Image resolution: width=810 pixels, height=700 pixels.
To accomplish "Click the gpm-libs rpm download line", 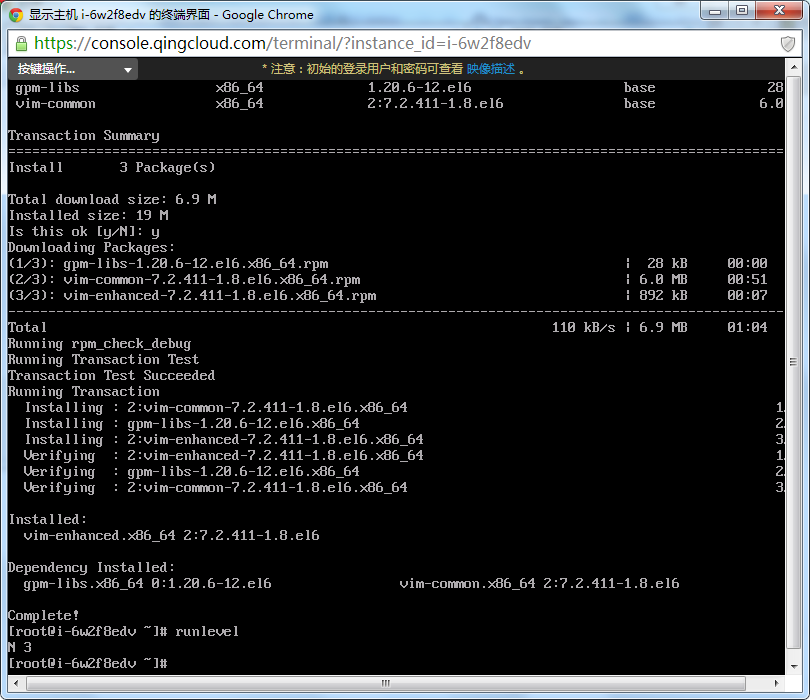I will point(387,263).
